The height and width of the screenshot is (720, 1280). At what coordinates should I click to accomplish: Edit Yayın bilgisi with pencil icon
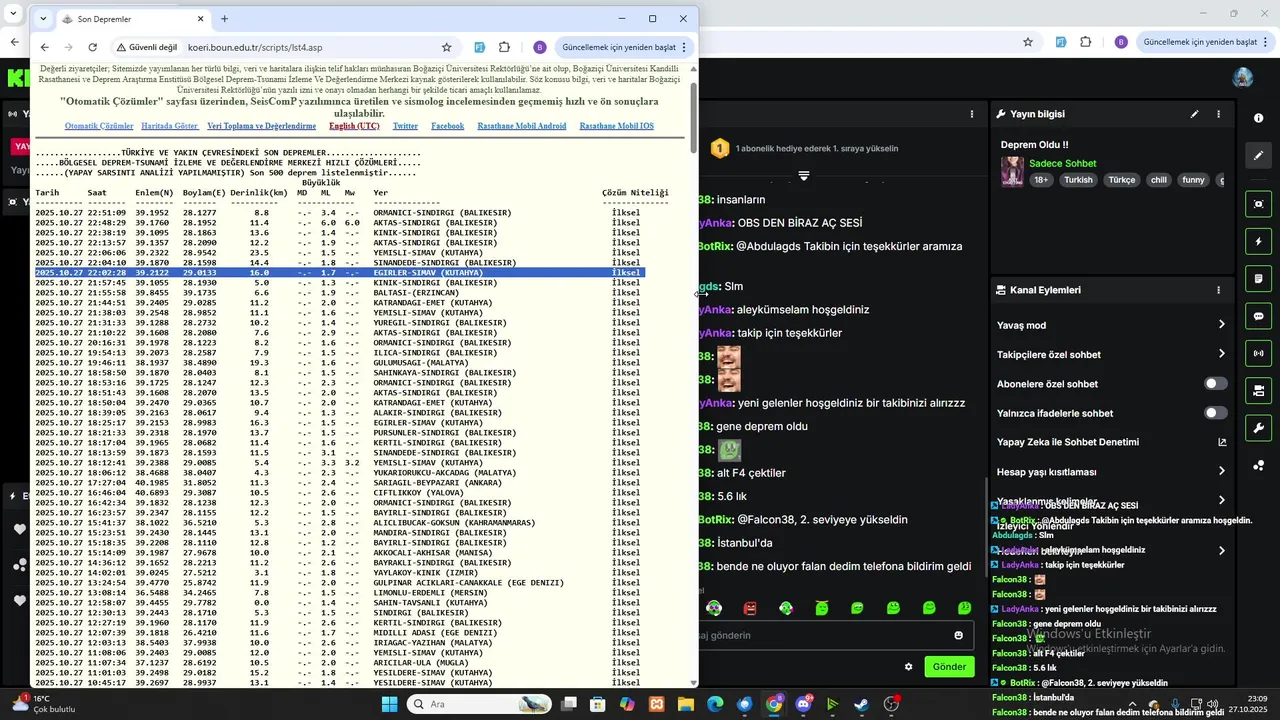pos(1194,114)
